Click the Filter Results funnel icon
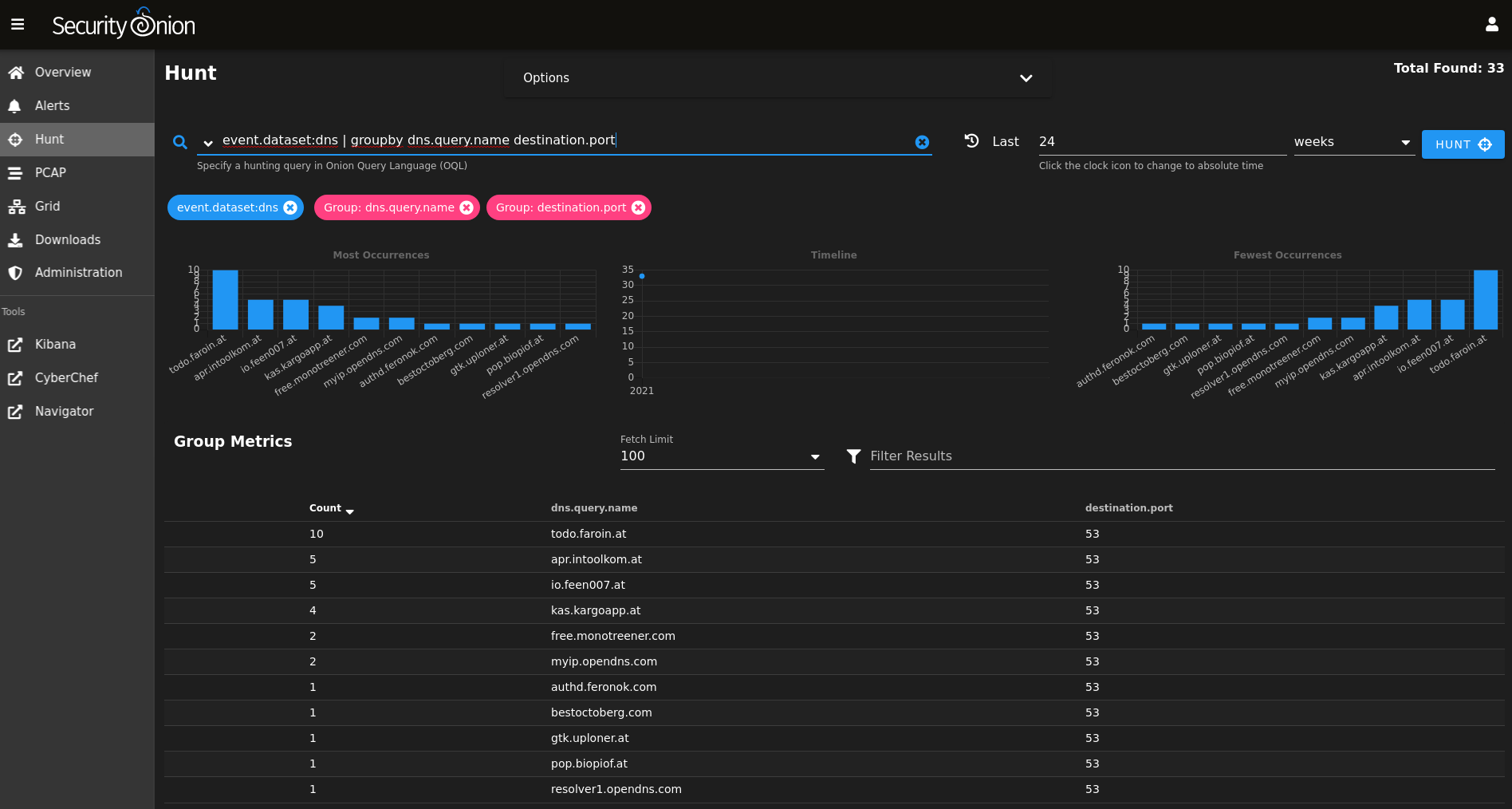 (853, 456)
